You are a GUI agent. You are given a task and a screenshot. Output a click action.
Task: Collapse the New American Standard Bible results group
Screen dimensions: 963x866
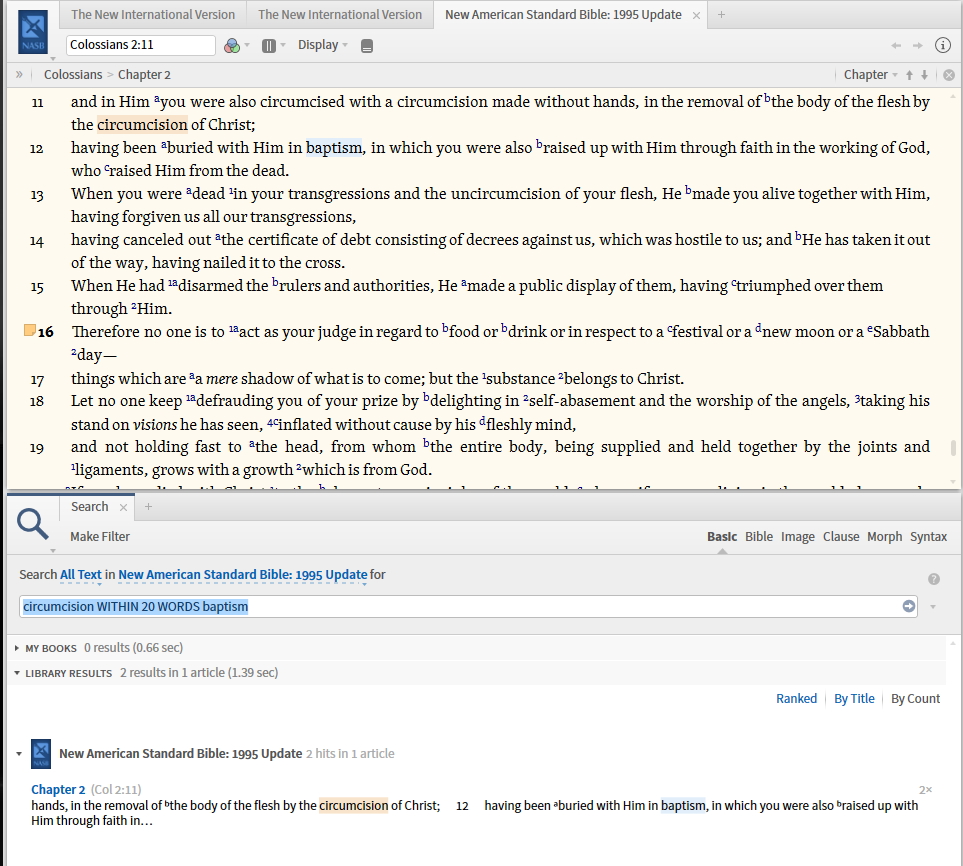19,754
